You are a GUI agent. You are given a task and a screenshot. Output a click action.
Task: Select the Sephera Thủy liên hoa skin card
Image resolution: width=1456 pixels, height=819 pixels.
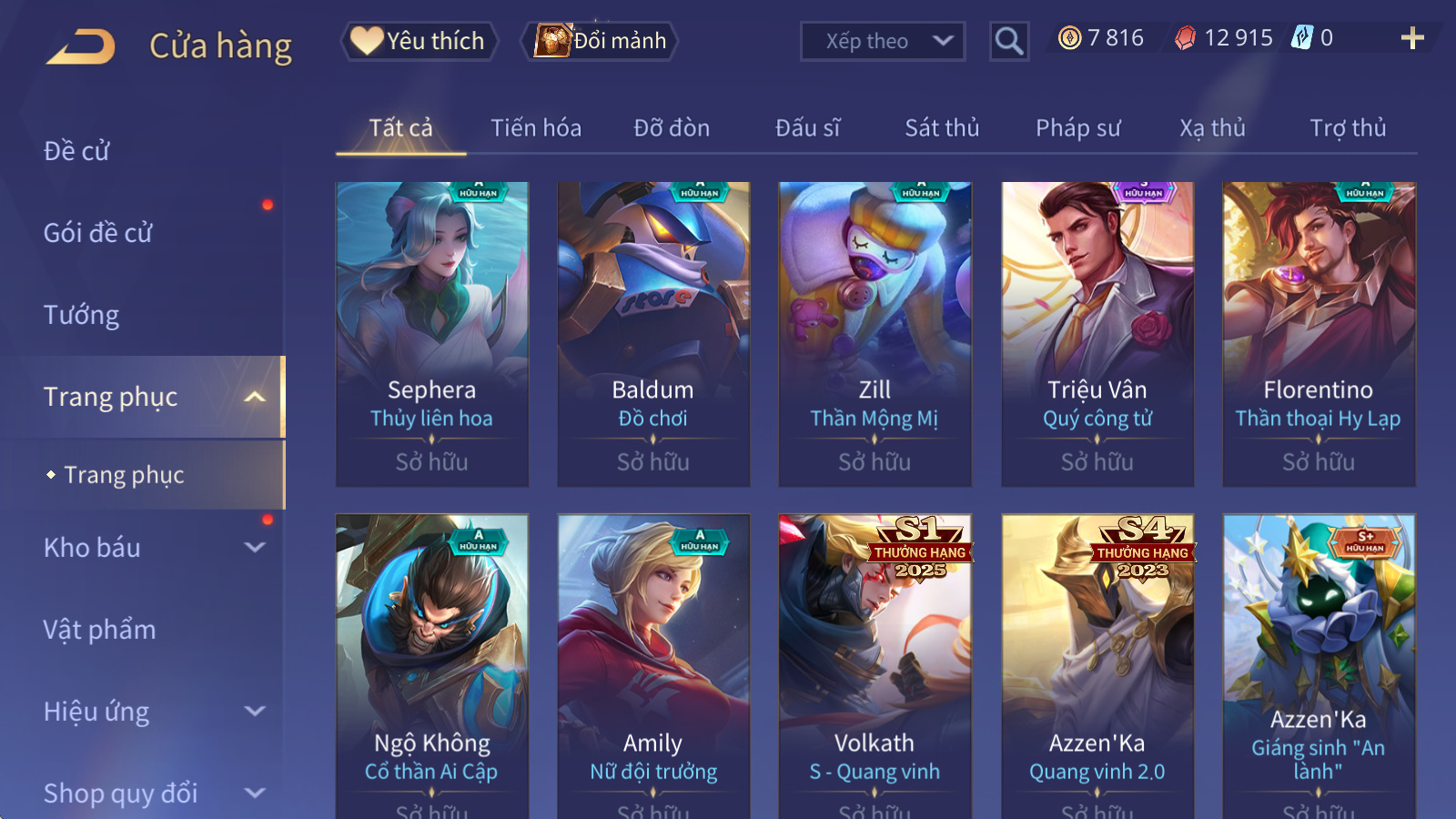432,334
